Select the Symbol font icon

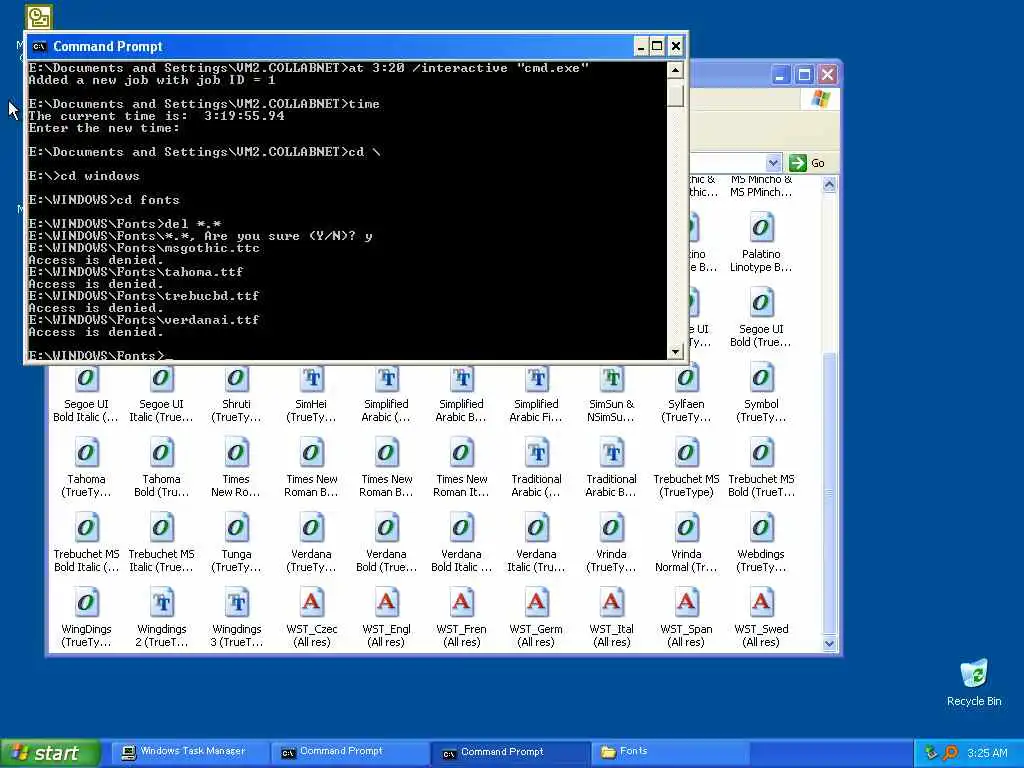click(x=761, y=379)
